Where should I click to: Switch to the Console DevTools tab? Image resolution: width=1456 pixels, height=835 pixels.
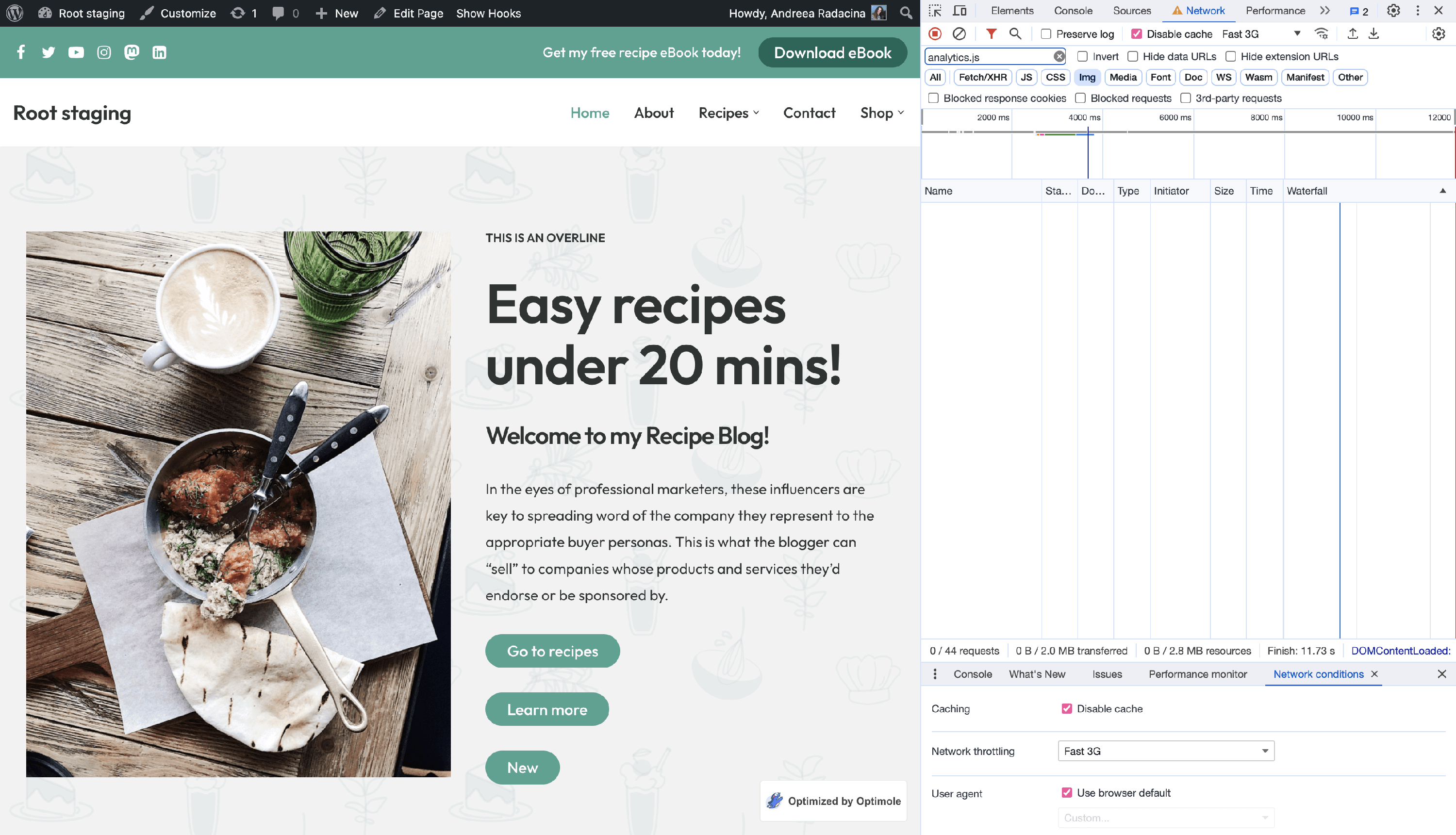[x=1073, y=11]
